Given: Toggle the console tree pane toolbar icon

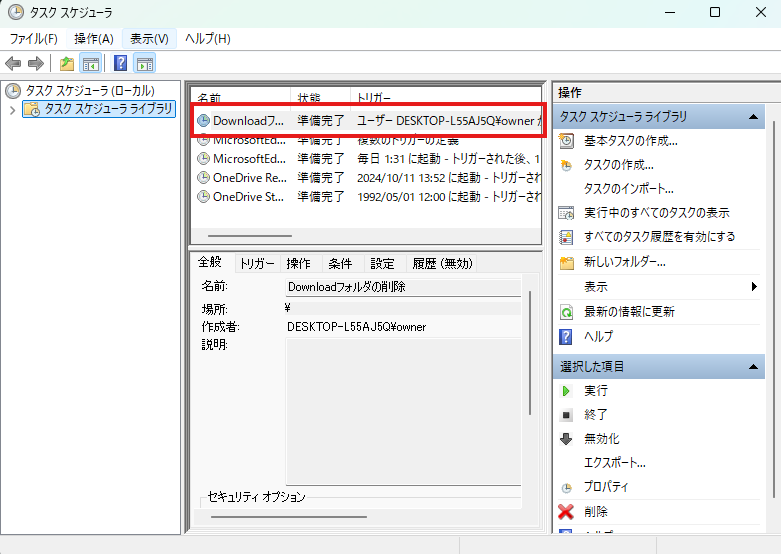Looking at the screenshot, I should (90, 64).
